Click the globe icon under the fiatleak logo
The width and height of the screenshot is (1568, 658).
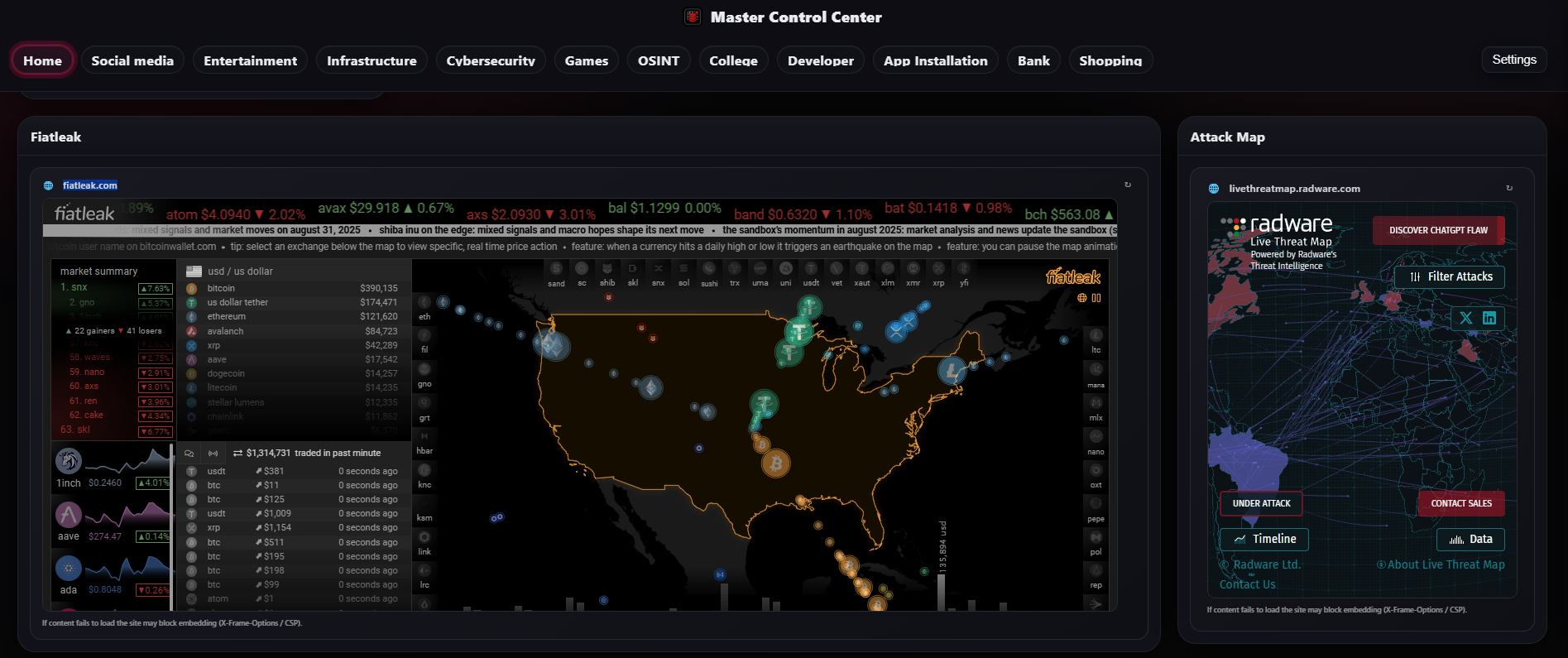[x=1081, y=298]
